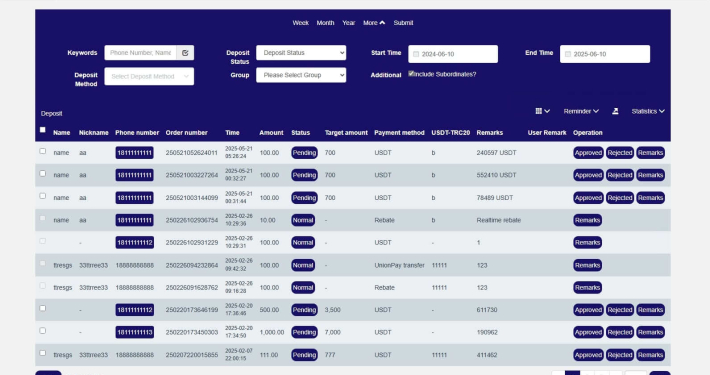Click the export icon beside Reminder
Image resolution: width=710 pixels, height=375 pixels.
click(615, 111)
